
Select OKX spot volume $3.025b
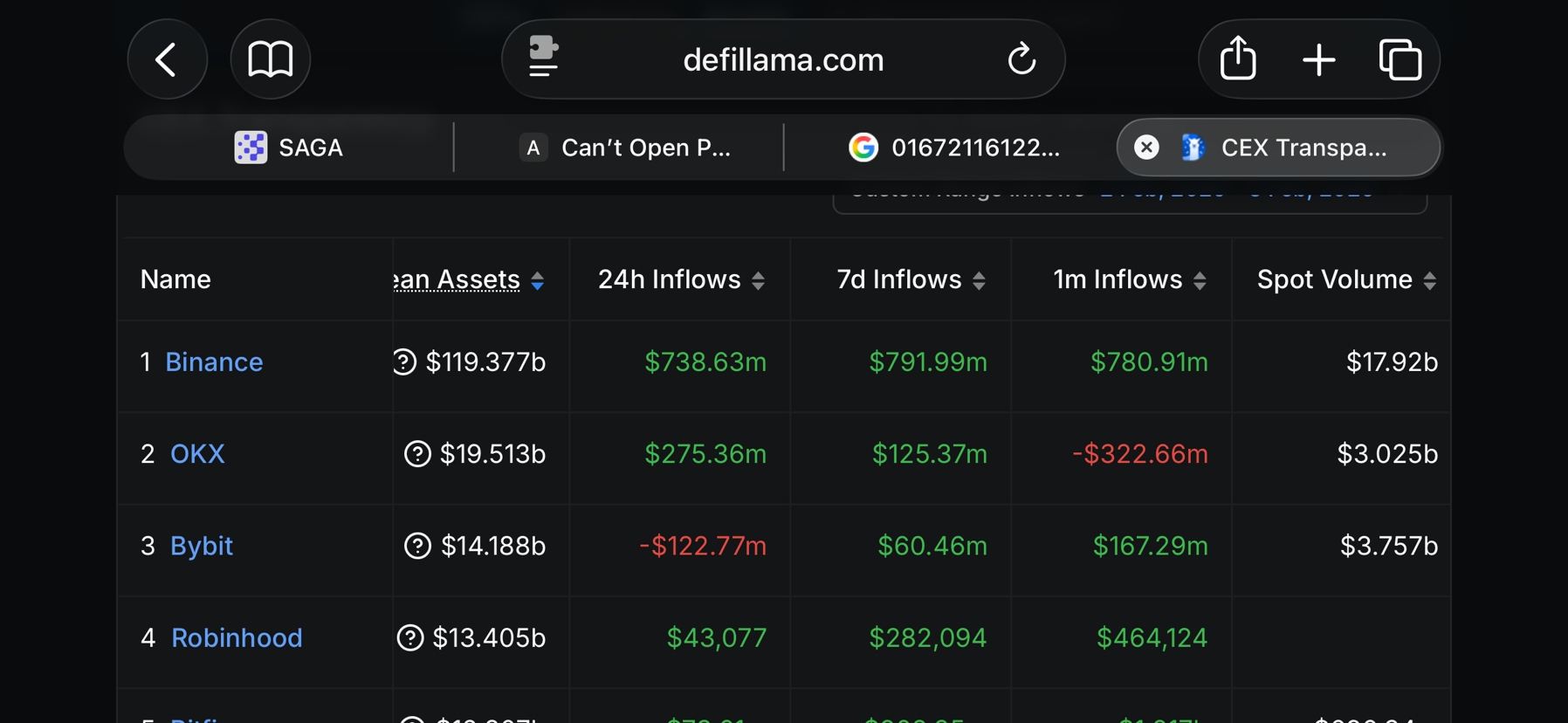[1387, 454]
